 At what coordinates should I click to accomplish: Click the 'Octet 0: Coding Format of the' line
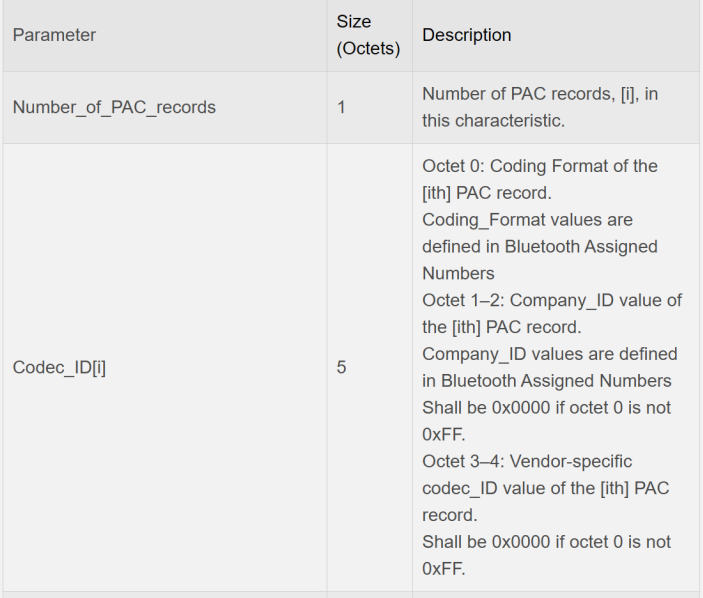point(540,166)
